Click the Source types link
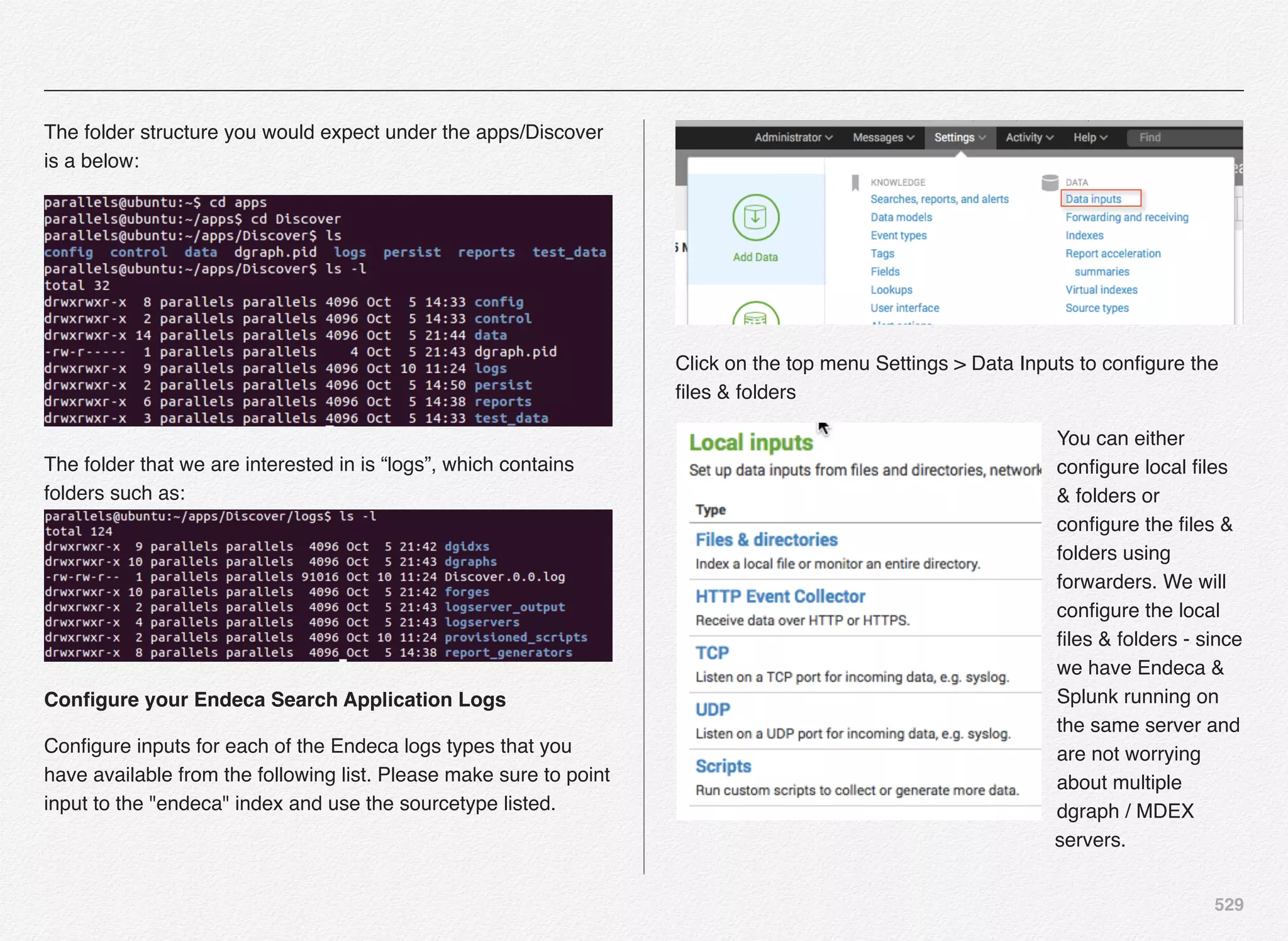Viewport: 1288px width, 941px height. pos(1097,308)
